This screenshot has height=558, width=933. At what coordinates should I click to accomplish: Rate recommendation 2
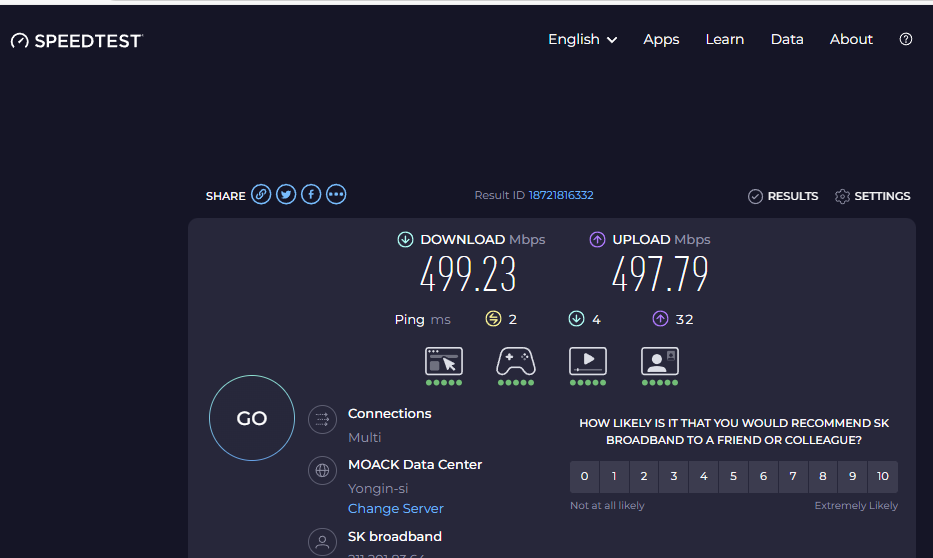644,477
